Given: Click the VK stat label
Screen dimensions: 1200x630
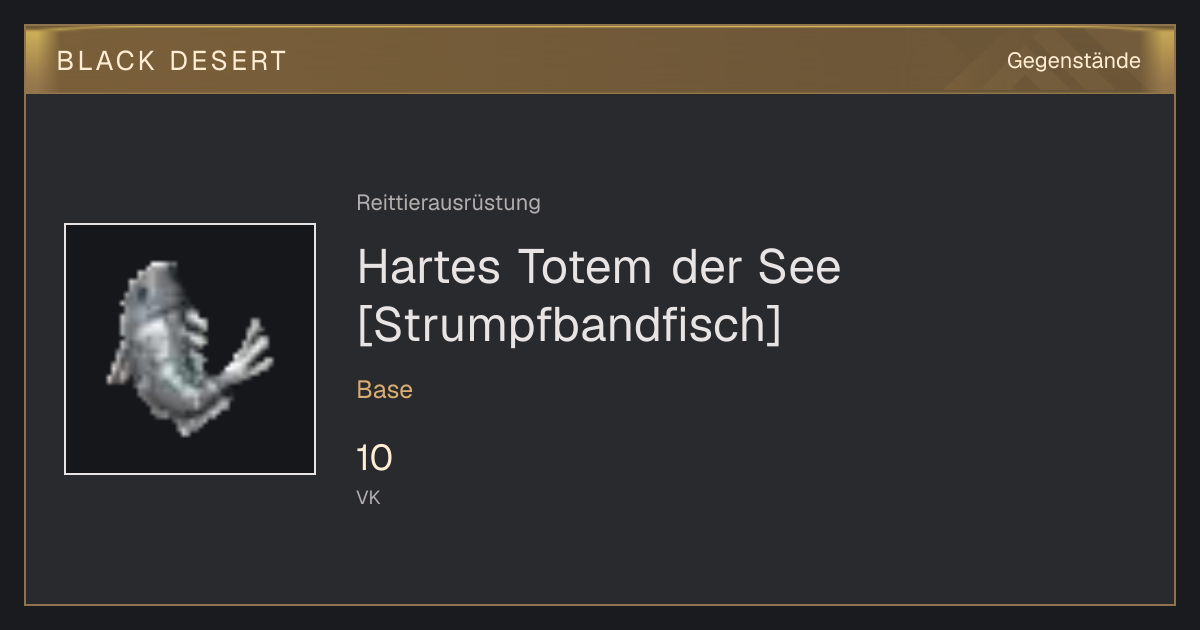Looking at the screenshot, I should (x=368, y=497).
